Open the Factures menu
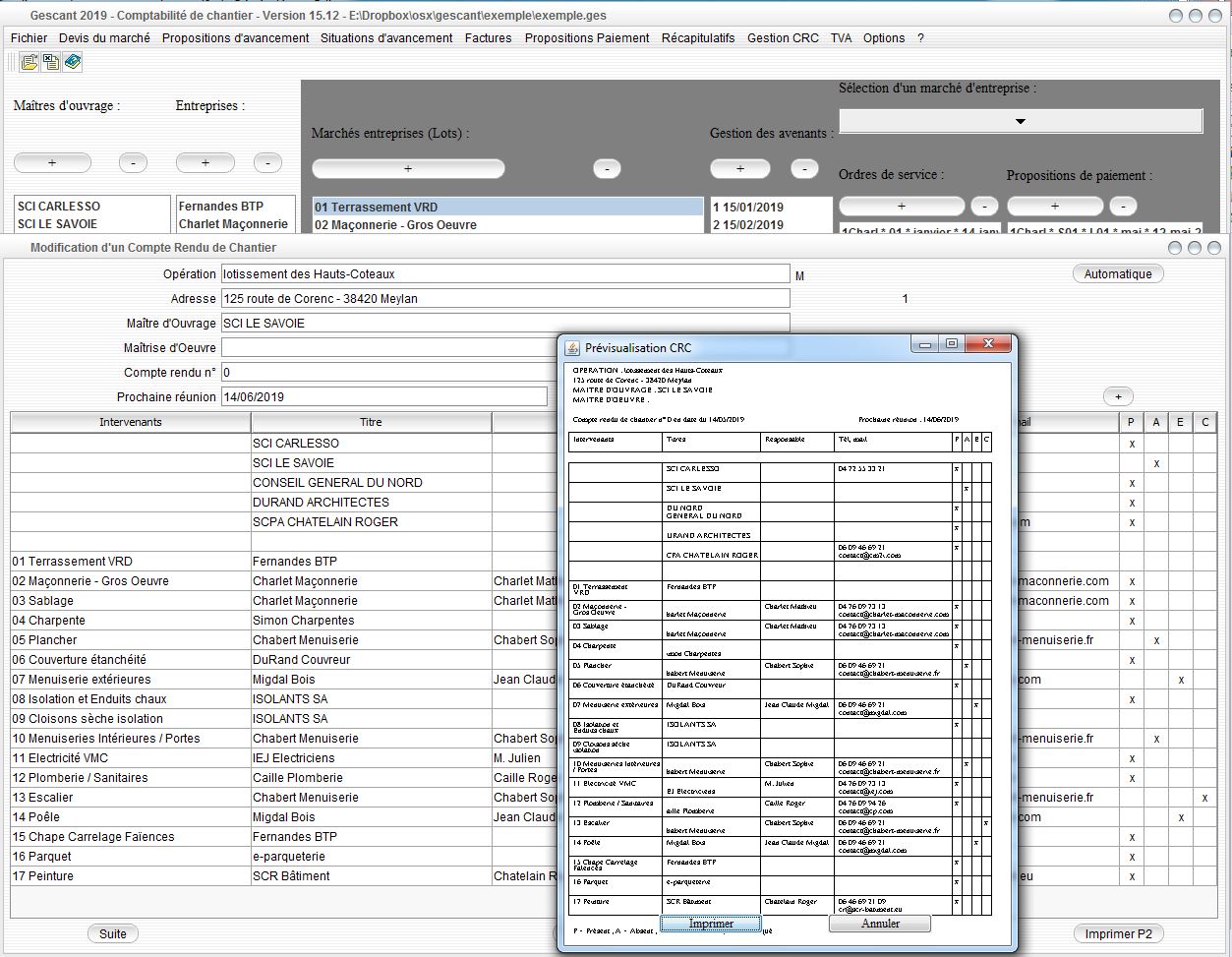The width and height of the screenshot is (1232, 957). tap(489, 38)
